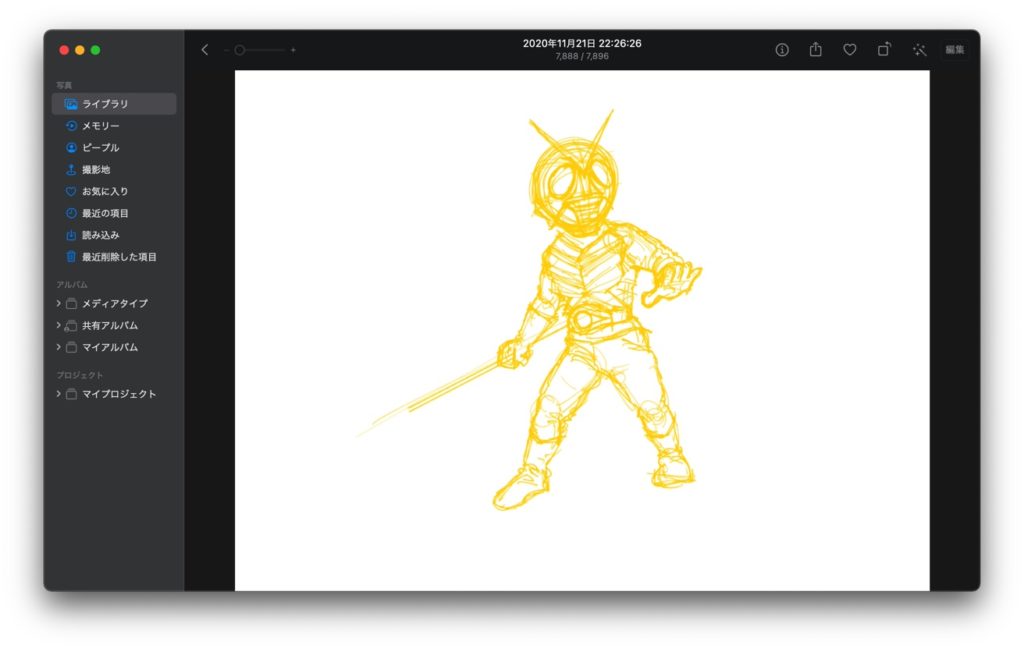
Task: Expand the マイアルバム folder chevron
Action: (58, 347)
